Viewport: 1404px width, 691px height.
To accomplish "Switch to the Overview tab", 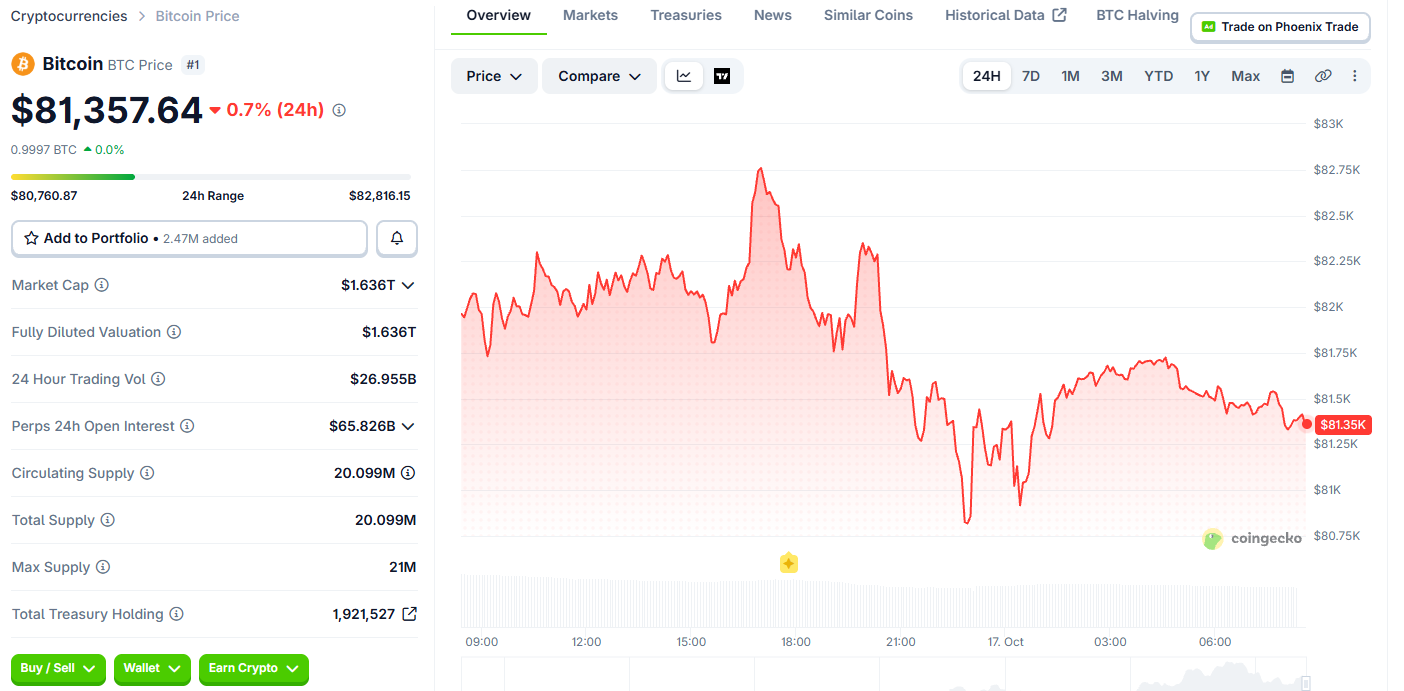I will click(x=499, y=15).
